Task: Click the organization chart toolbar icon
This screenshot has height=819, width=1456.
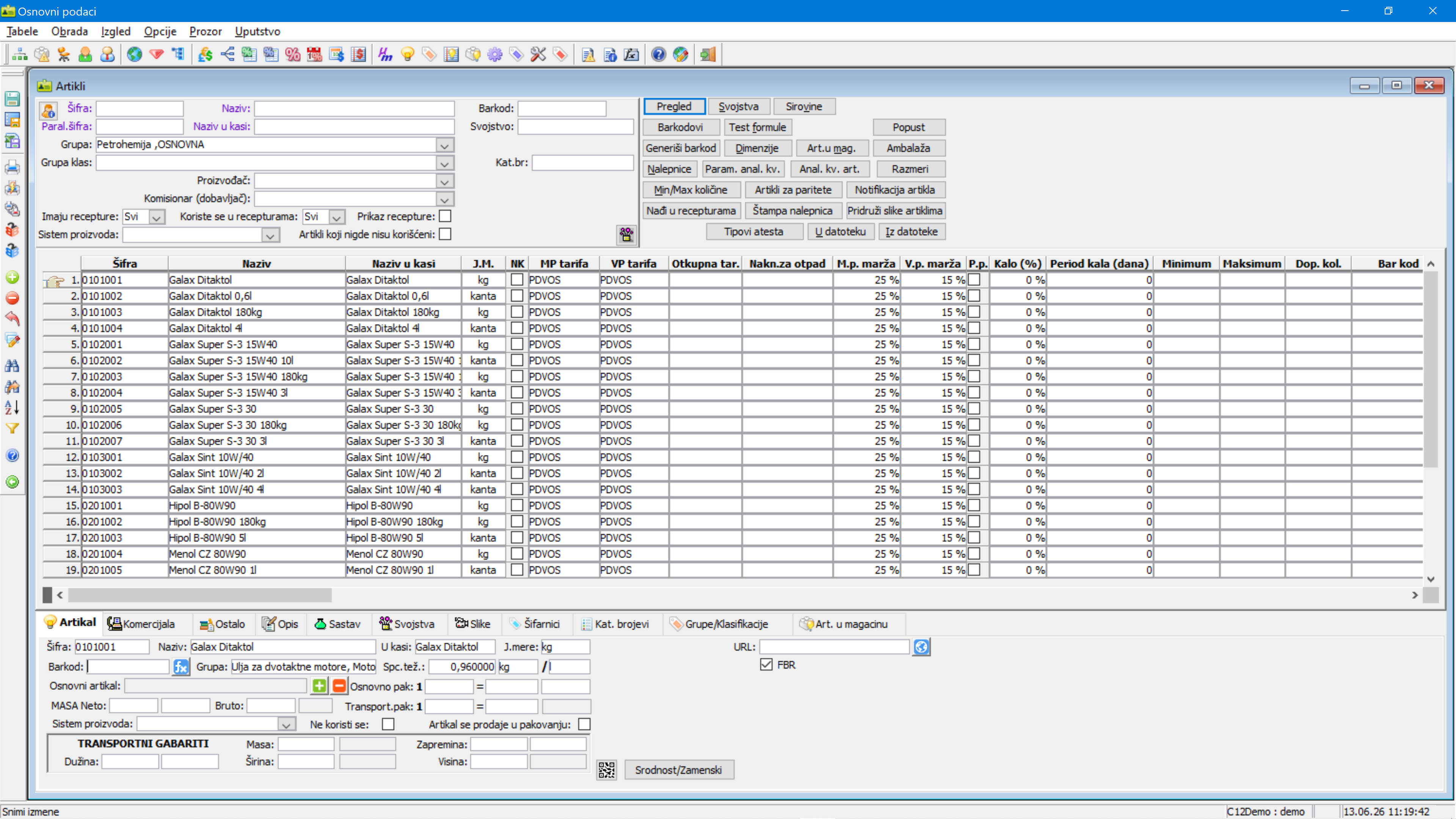Action: [x=20, y=54]
